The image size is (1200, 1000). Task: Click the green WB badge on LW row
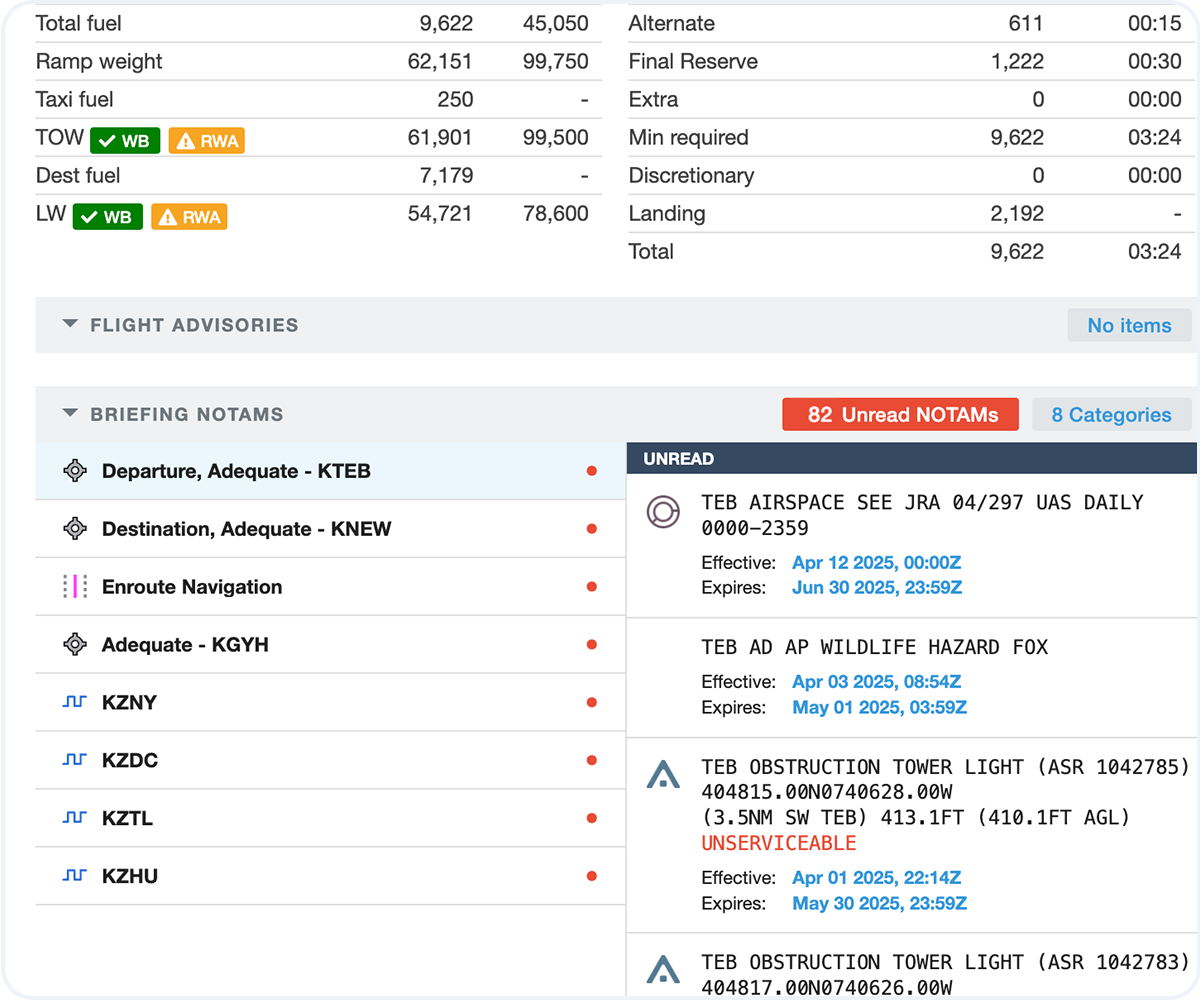pos(108,217)
